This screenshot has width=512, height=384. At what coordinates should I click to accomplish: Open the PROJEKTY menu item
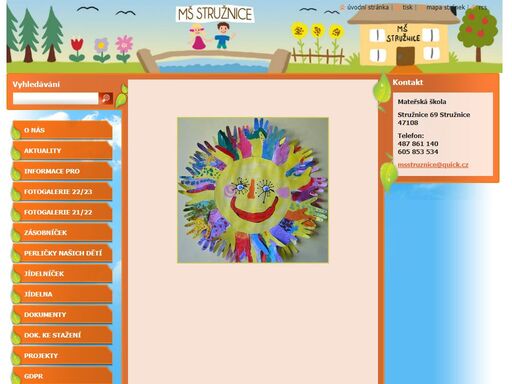coord(62,356)
